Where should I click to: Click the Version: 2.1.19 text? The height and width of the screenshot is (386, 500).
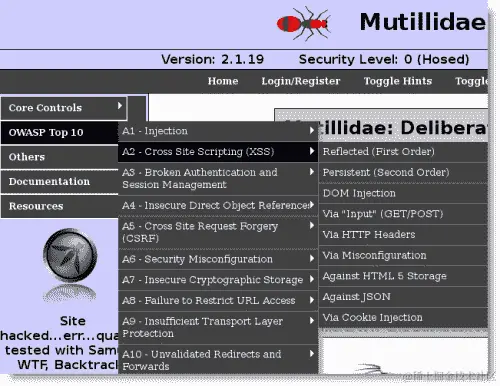(212, 59)
